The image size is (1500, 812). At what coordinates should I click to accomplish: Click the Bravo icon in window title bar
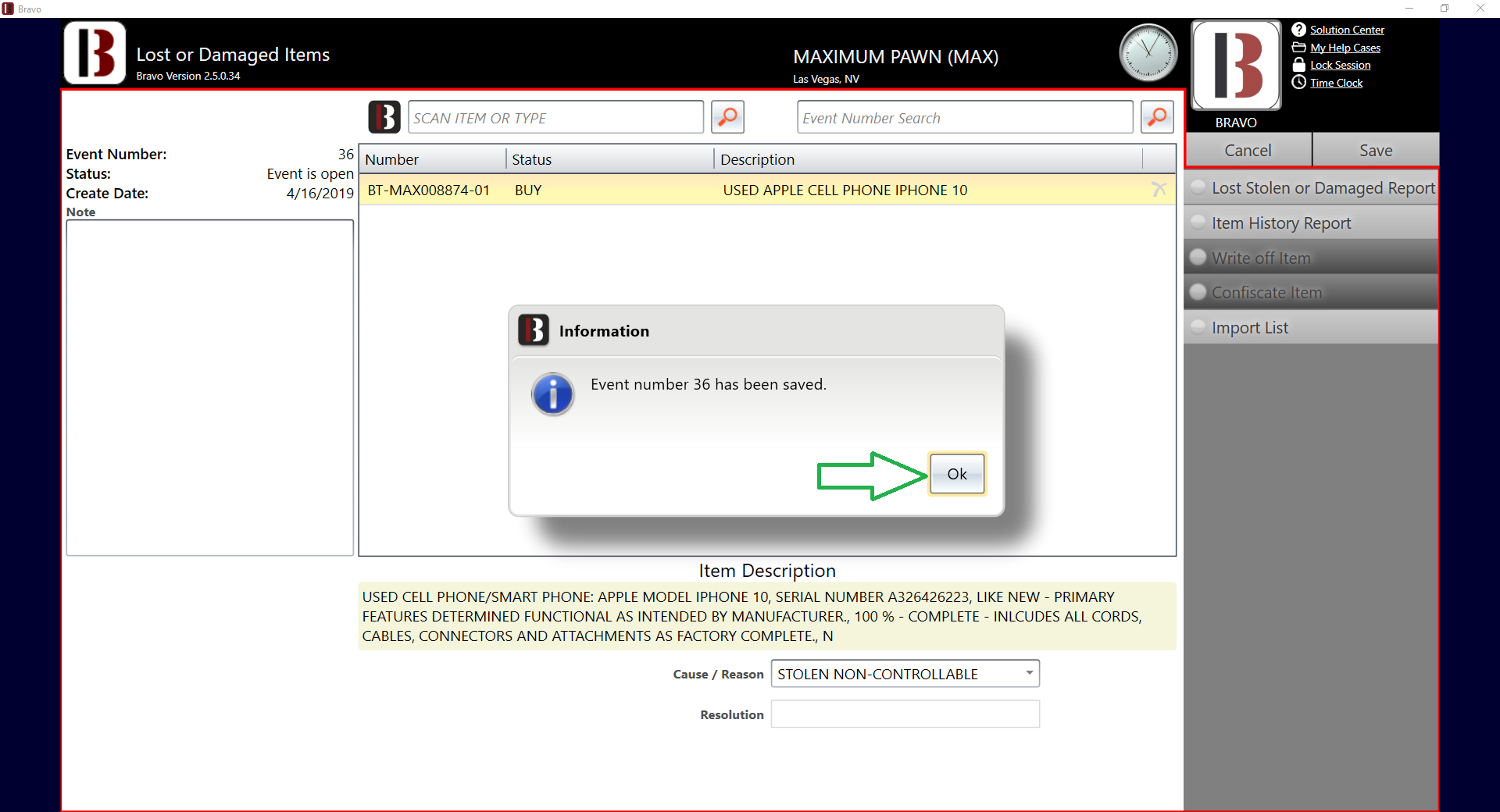point(9,9)
